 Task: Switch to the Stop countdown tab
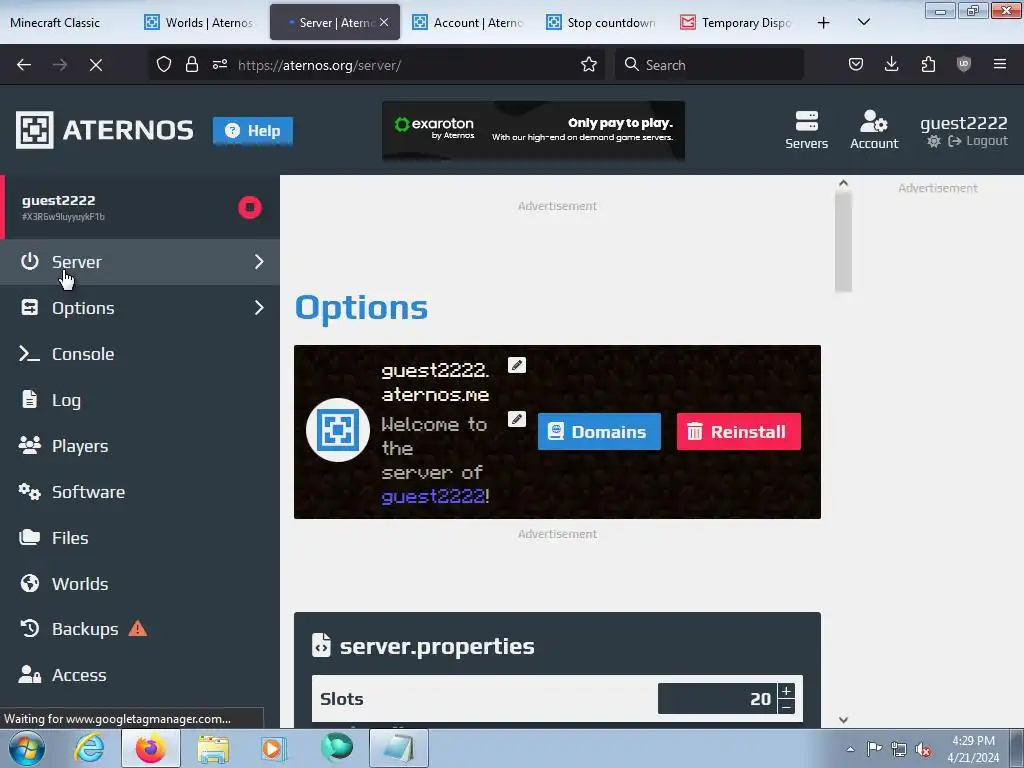tap(602, 22)
